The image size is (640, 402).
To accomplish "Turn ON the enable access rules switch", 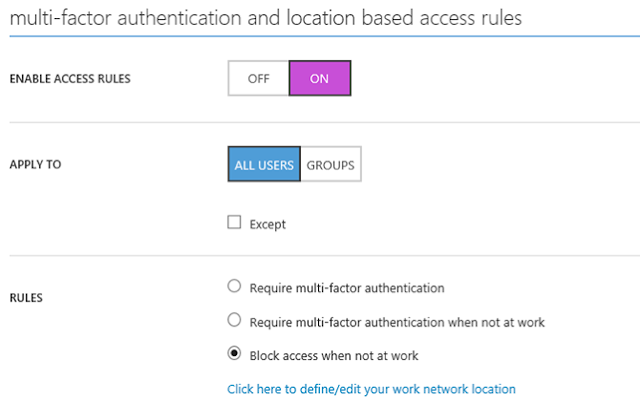I will [x=319, y=79].
